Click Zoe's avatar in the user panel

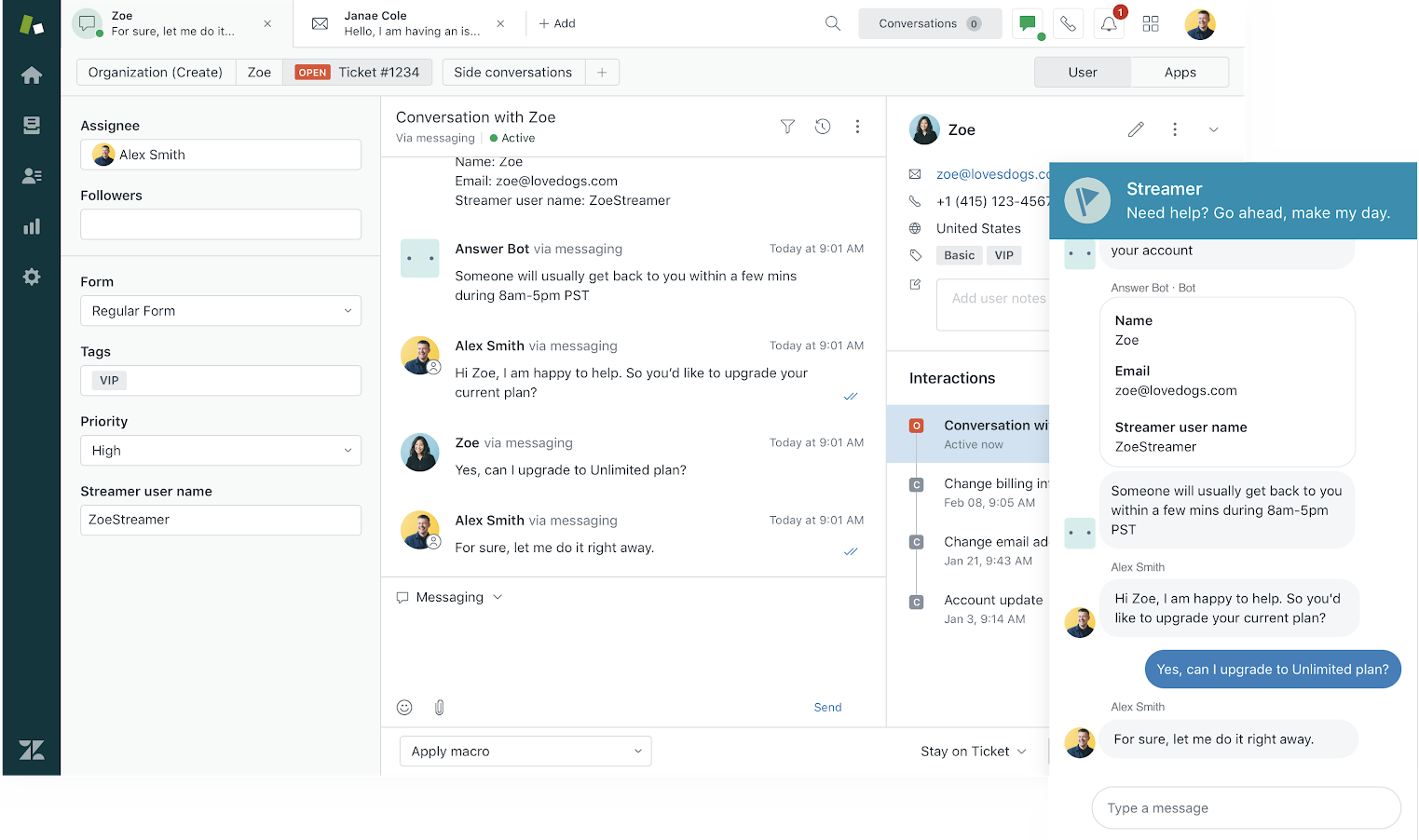pos(924,129)
